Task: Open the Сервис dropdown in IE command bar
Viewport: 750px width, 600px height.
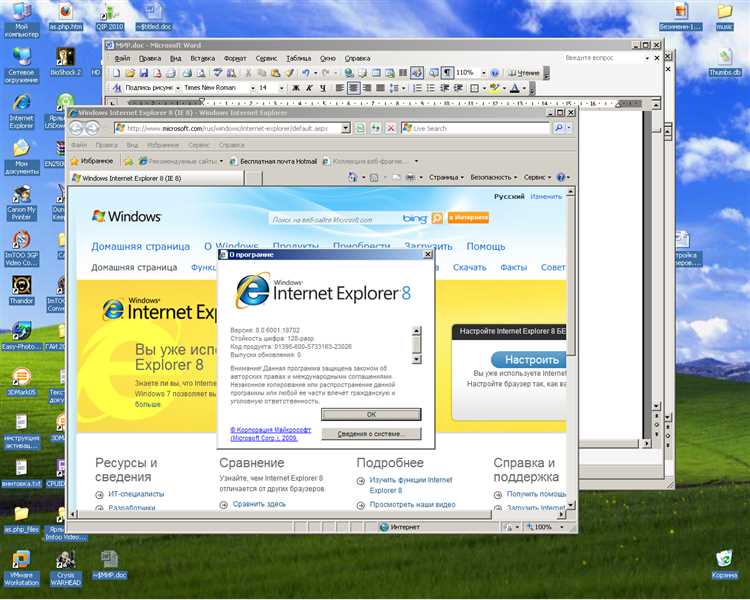Action: (x=537, y=178)
